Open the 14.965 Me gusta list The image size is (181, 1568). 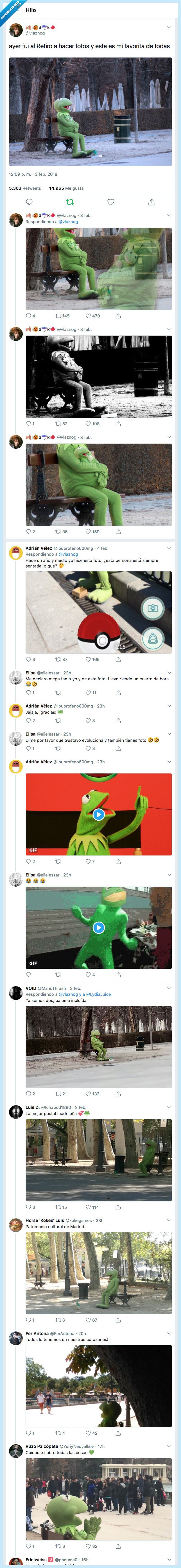(66, 188)
